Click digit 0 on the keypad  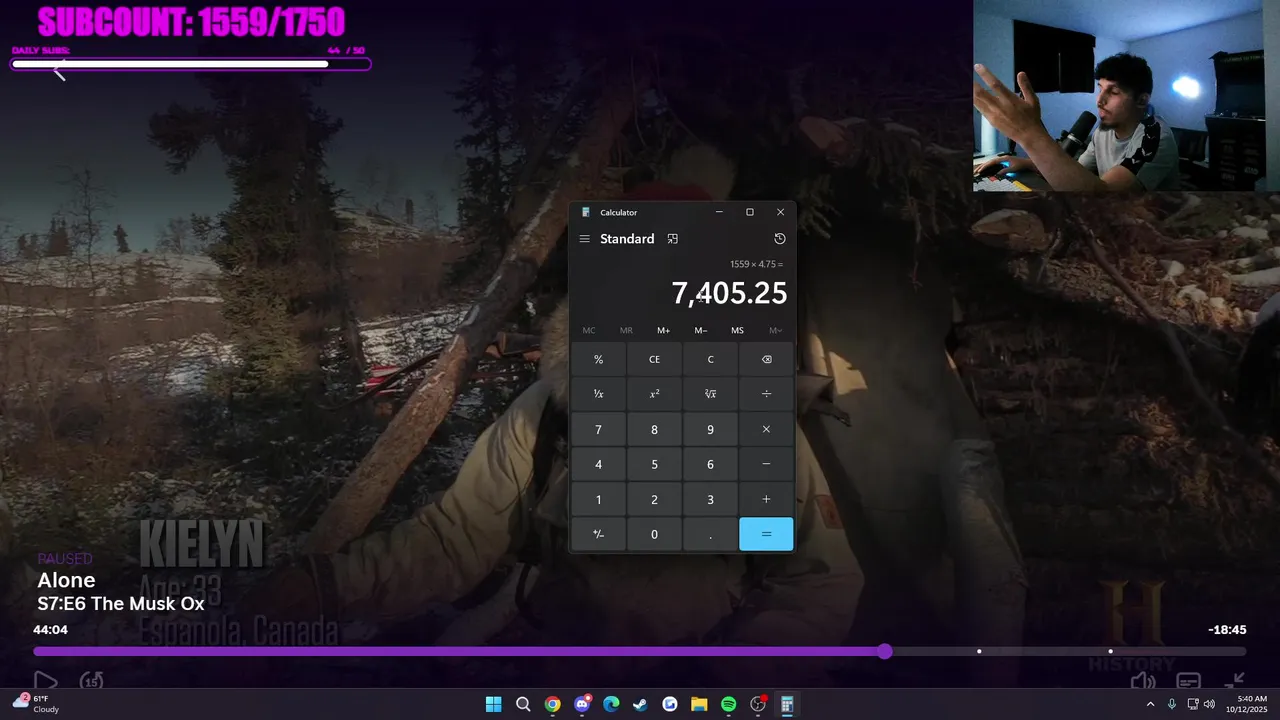(x=654, y=534)
